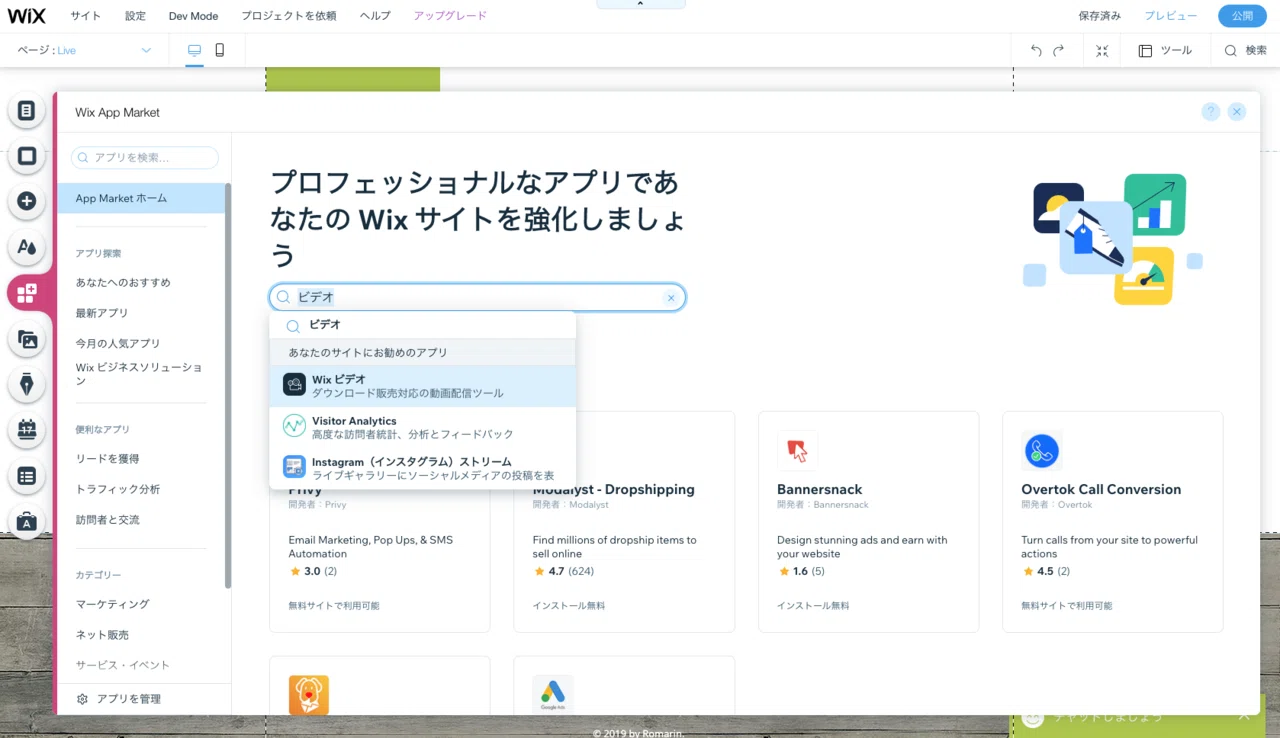Click the App Market sidebar scrollbar
Screen dimensions: 1280x738
click(228, 385)
